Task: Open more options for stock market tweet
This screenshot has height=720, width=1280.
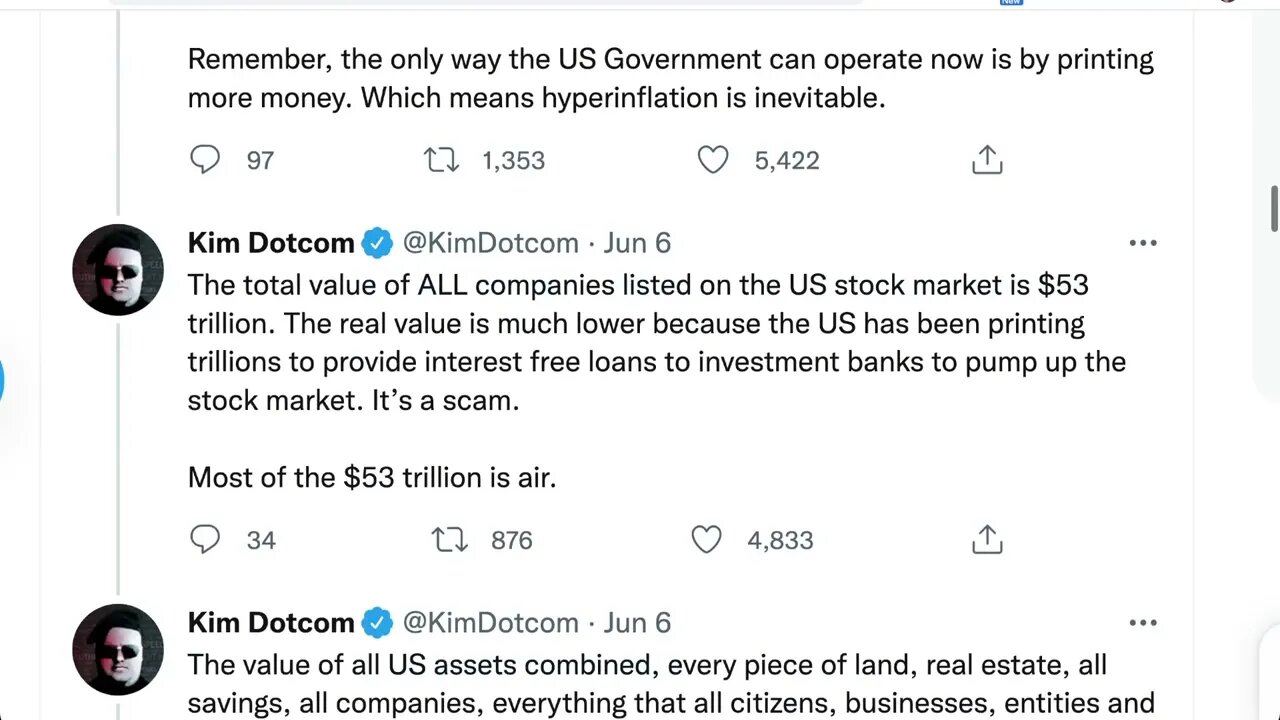Action: tap(1142, 243)
